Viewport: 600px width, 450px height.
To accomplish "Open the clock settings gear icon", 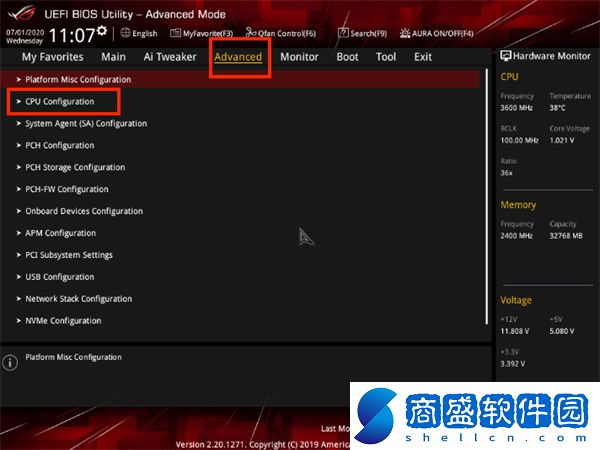I will coord(102,31).
